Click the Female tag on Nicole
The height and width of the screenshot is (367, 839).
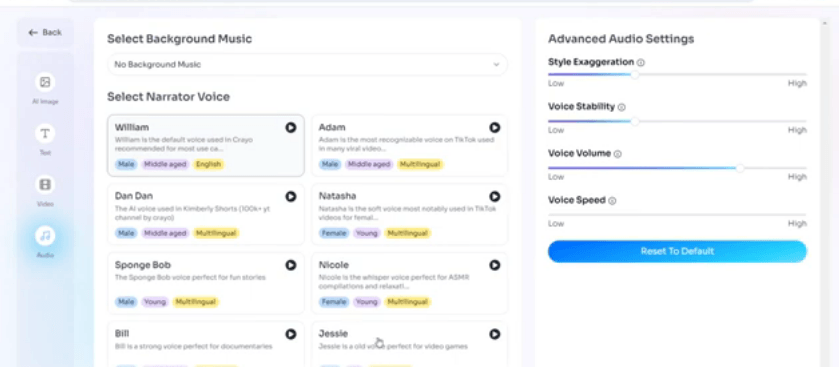334,302
